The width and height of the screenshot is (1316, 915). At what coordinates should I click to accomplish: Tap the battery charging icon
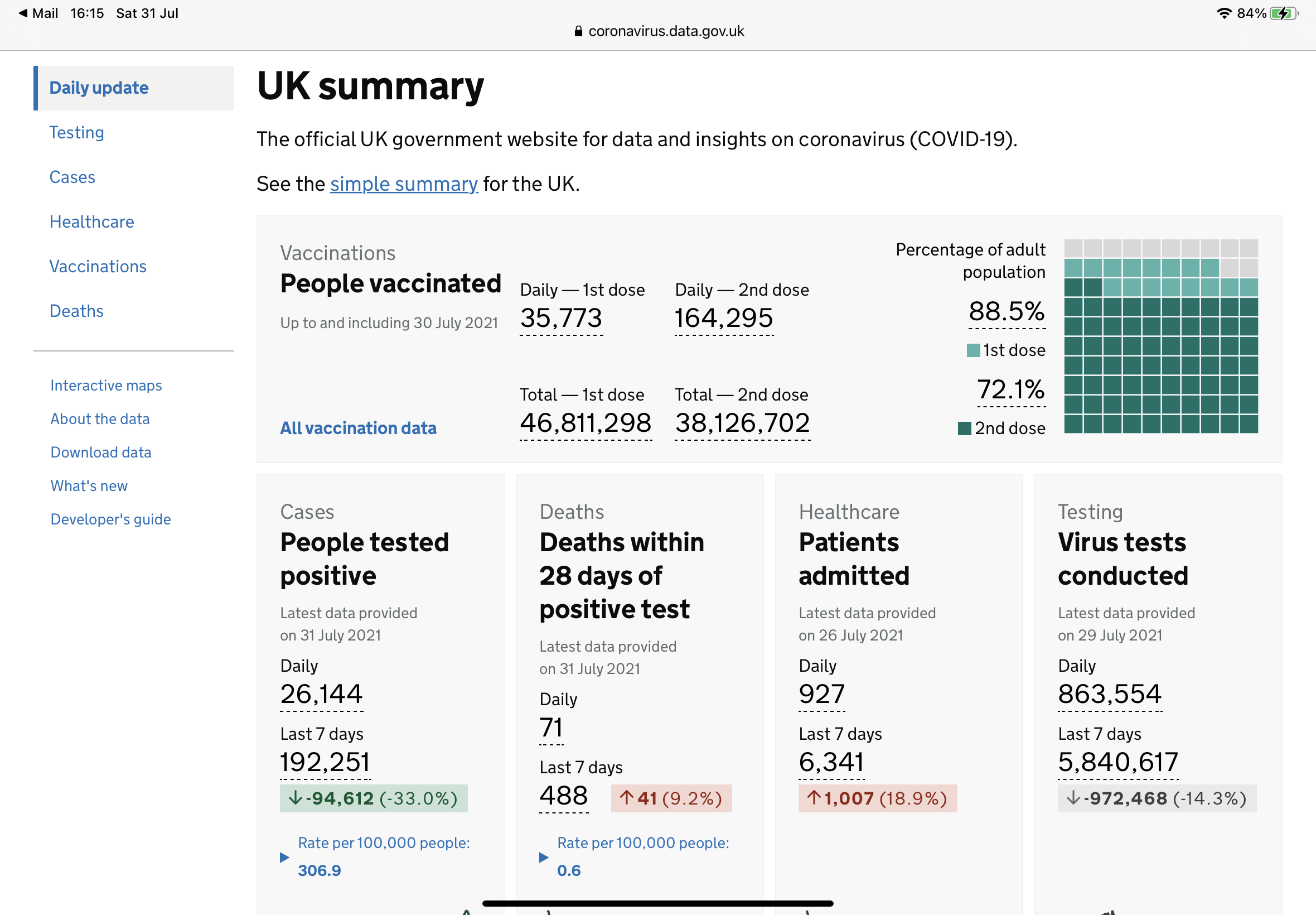point(1284,13)
